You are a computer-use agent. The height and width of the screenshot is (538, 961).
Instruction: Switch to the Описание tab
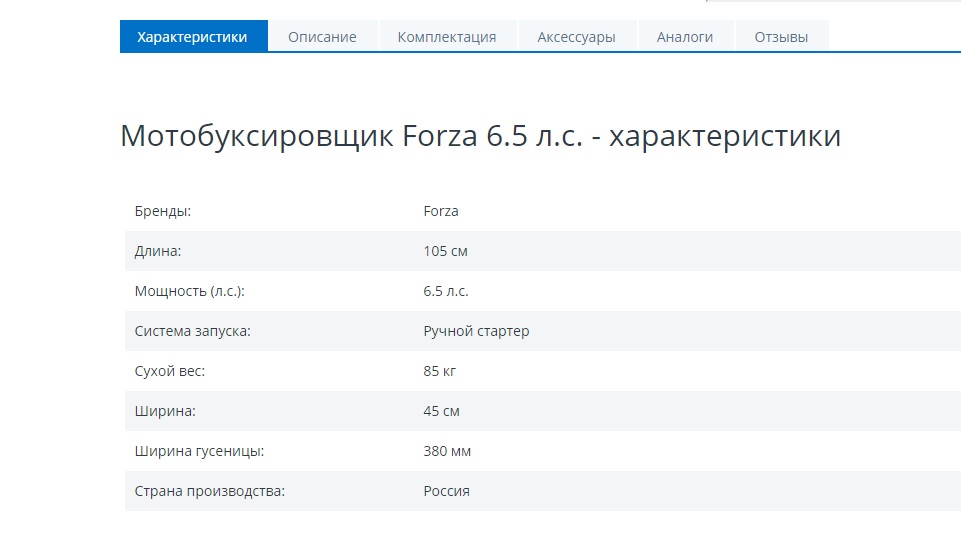(x=322, y=37)
